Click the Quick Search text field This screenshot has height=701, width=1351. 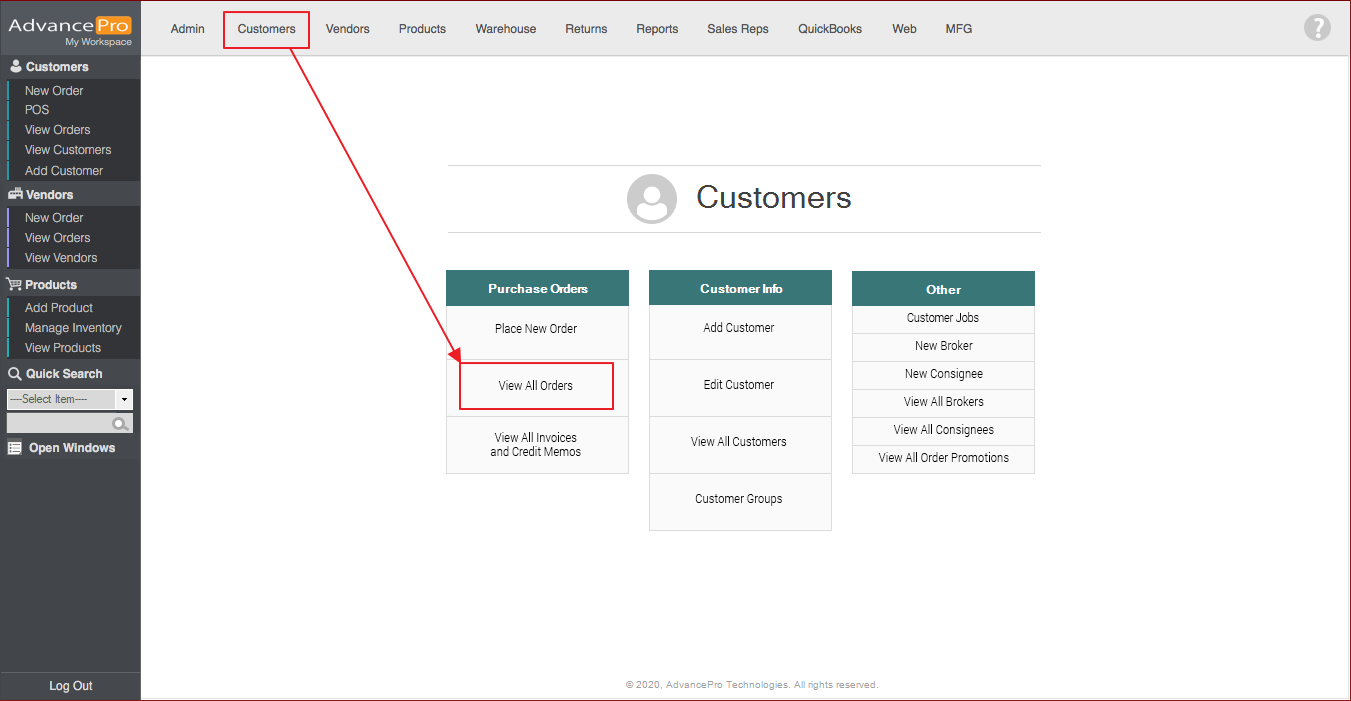coord(58,424)
